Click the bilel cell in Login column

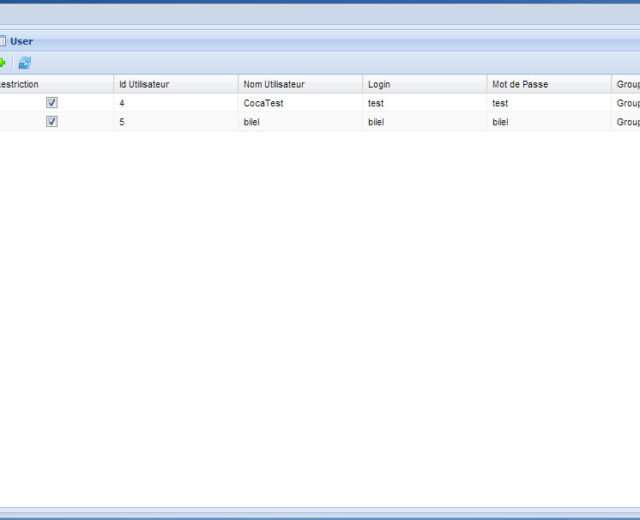click(x=376, y=121)
